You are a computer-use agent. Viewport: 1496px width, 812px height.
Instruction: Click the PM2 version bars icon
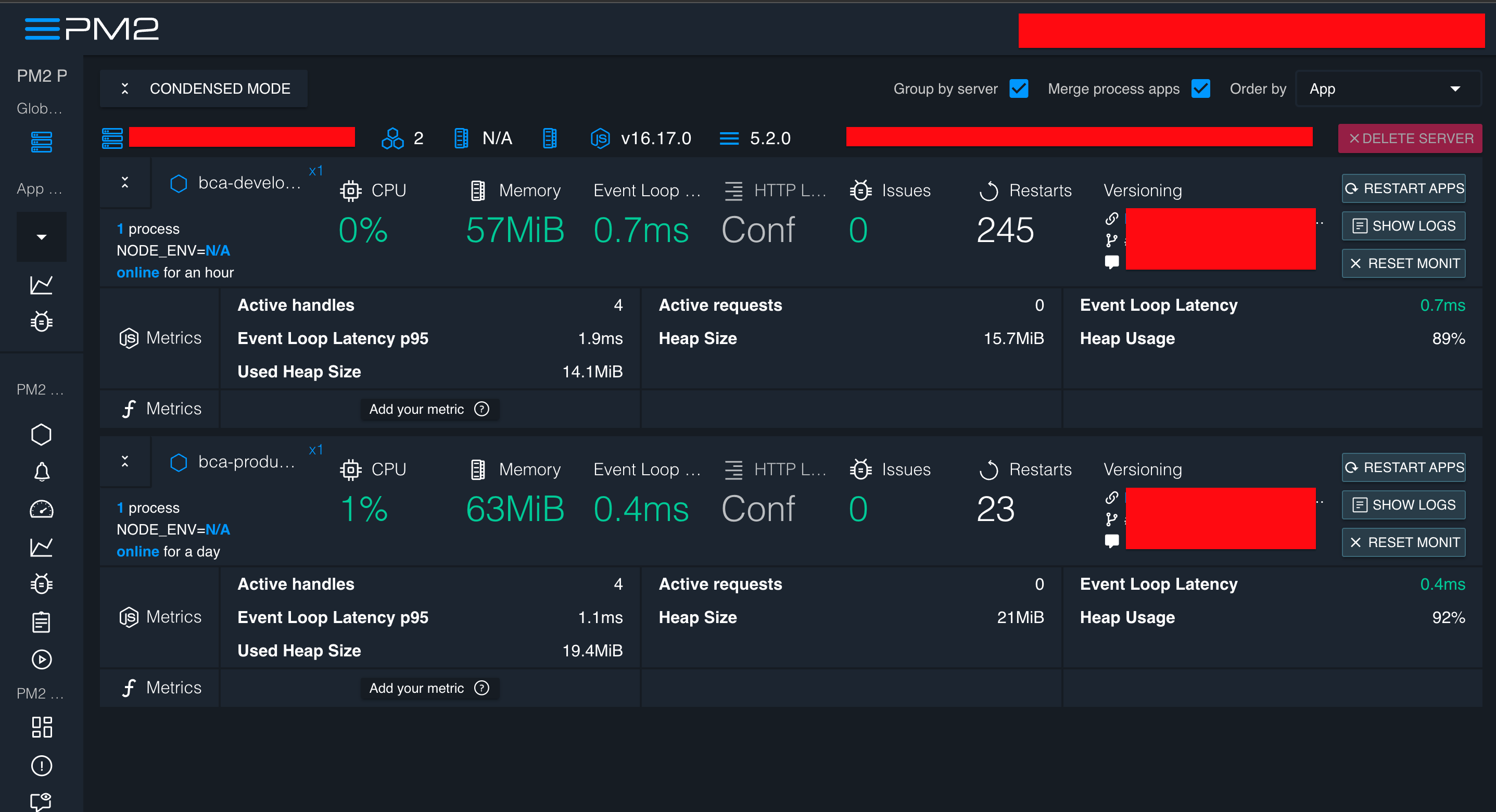pyautogui.click(x=729, y=138)
